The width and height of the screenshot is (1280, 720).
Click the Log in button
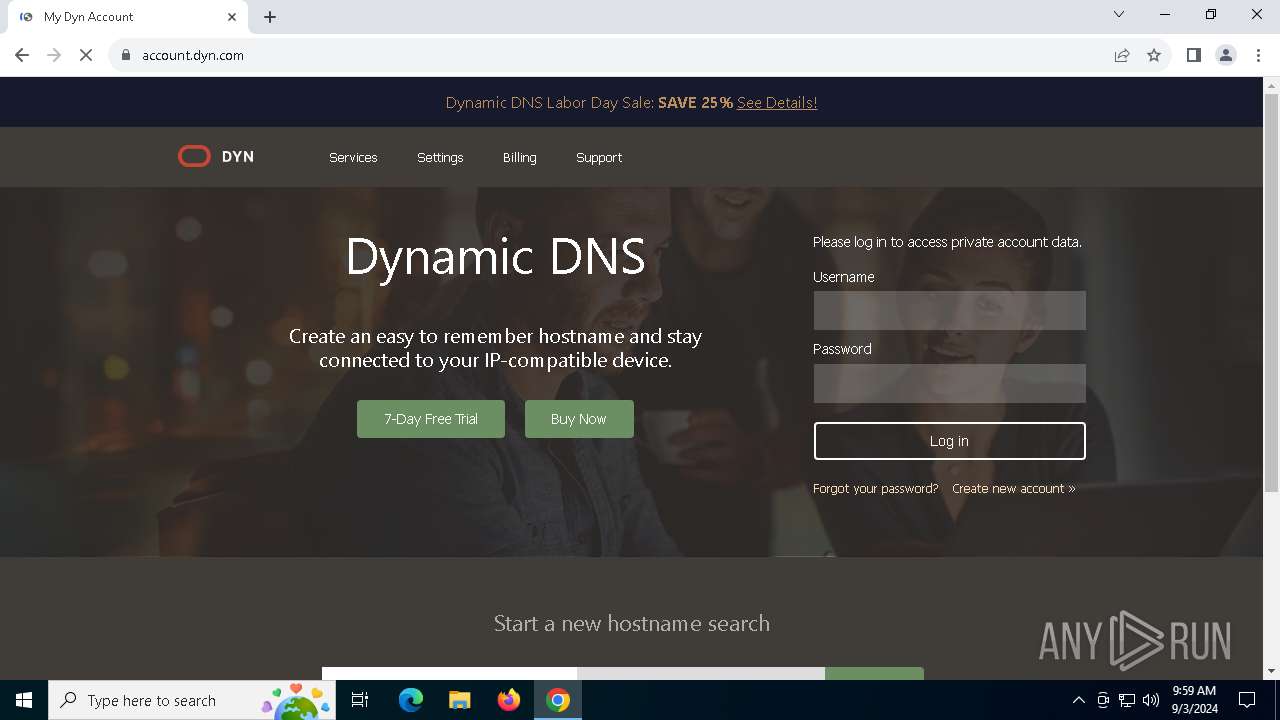coord(949,441)
